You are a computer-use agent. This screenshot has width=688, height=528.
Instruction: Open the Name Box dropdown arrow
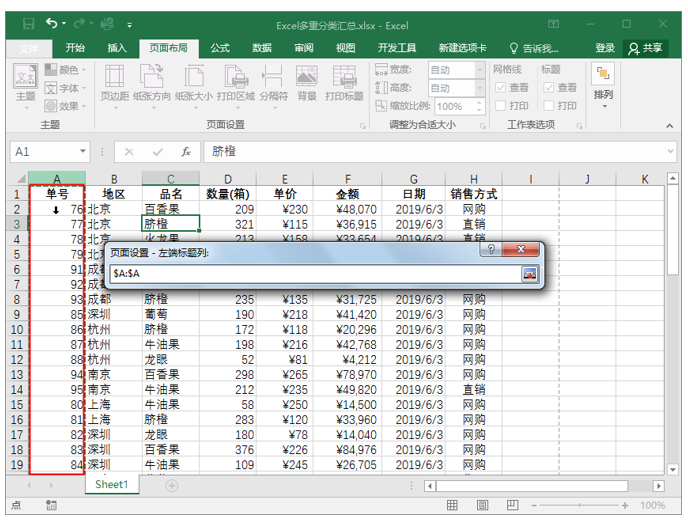coord(82,151)
